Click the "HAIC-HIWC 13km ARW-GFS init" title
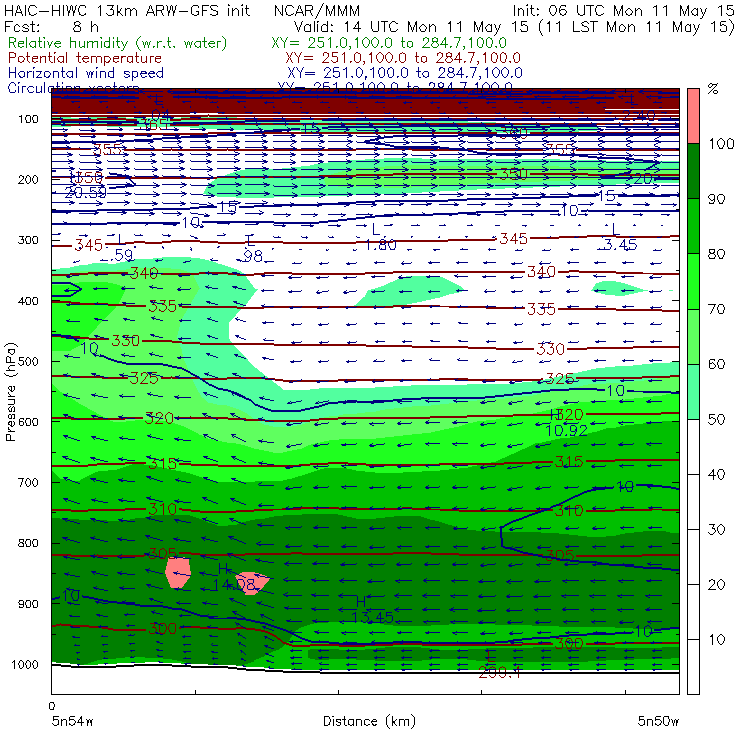This screenshot has width=740, height=740. (x=127, y=10)
